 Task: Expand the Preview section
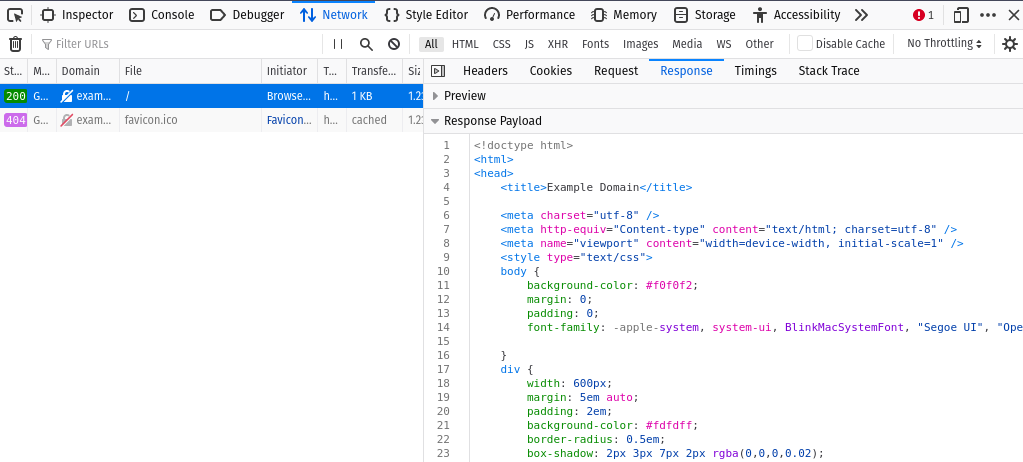click(x=436, y=96)
